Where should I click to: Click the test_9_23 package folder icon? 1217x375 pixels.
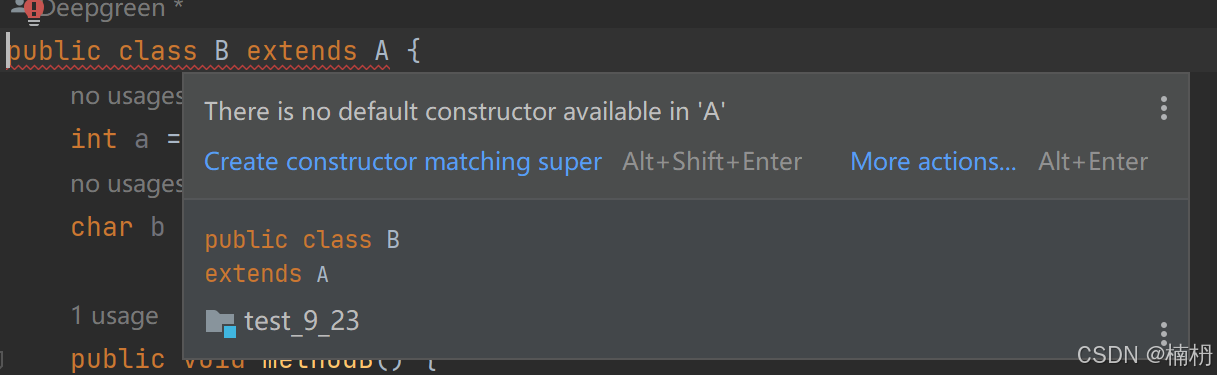(220, 322)
